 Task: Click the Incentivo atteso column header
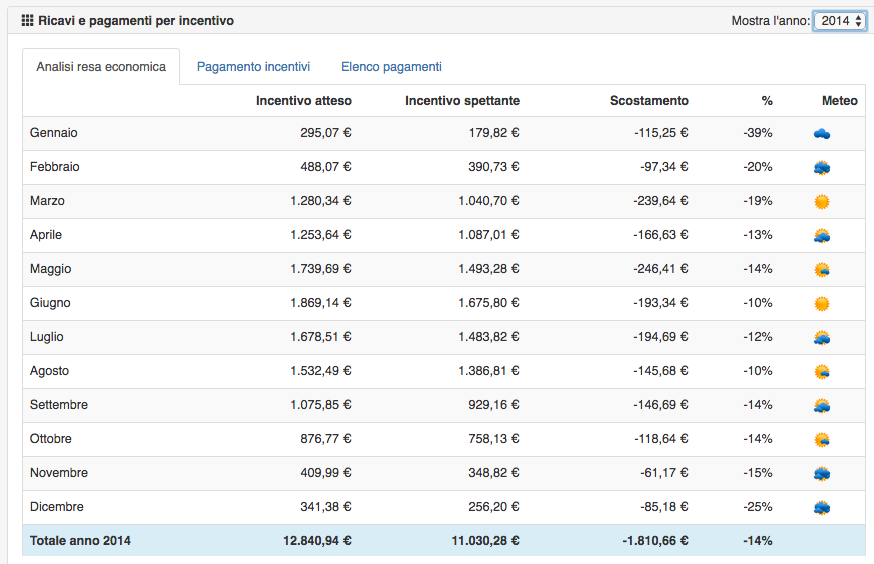[x=303, y=101]
